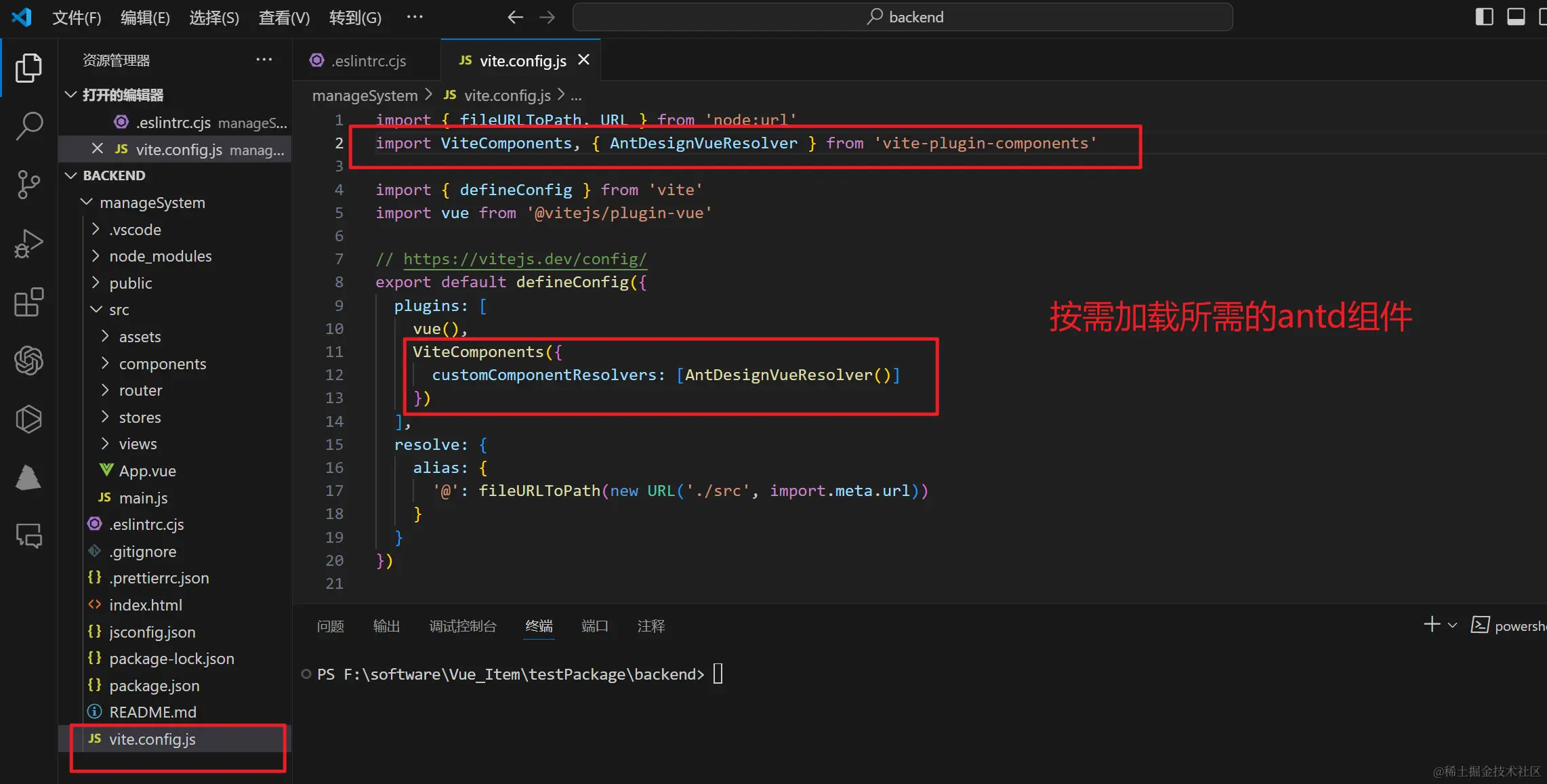Open index.html in the file tree
Screen dimensions: 1547x784
coord(175,605)
